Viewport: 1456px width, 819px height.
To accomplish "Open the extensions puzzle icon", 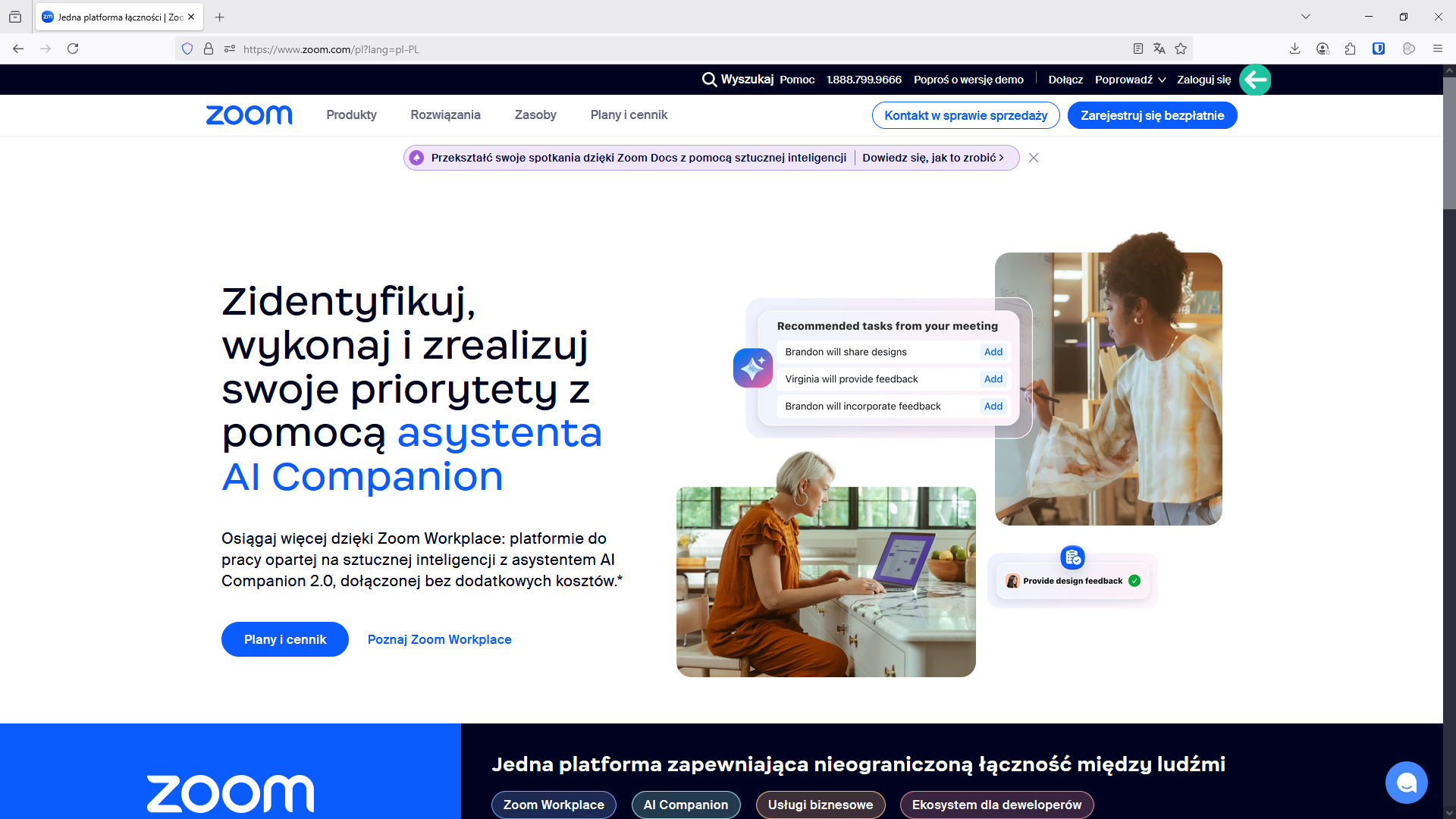I will (1351, 49).
